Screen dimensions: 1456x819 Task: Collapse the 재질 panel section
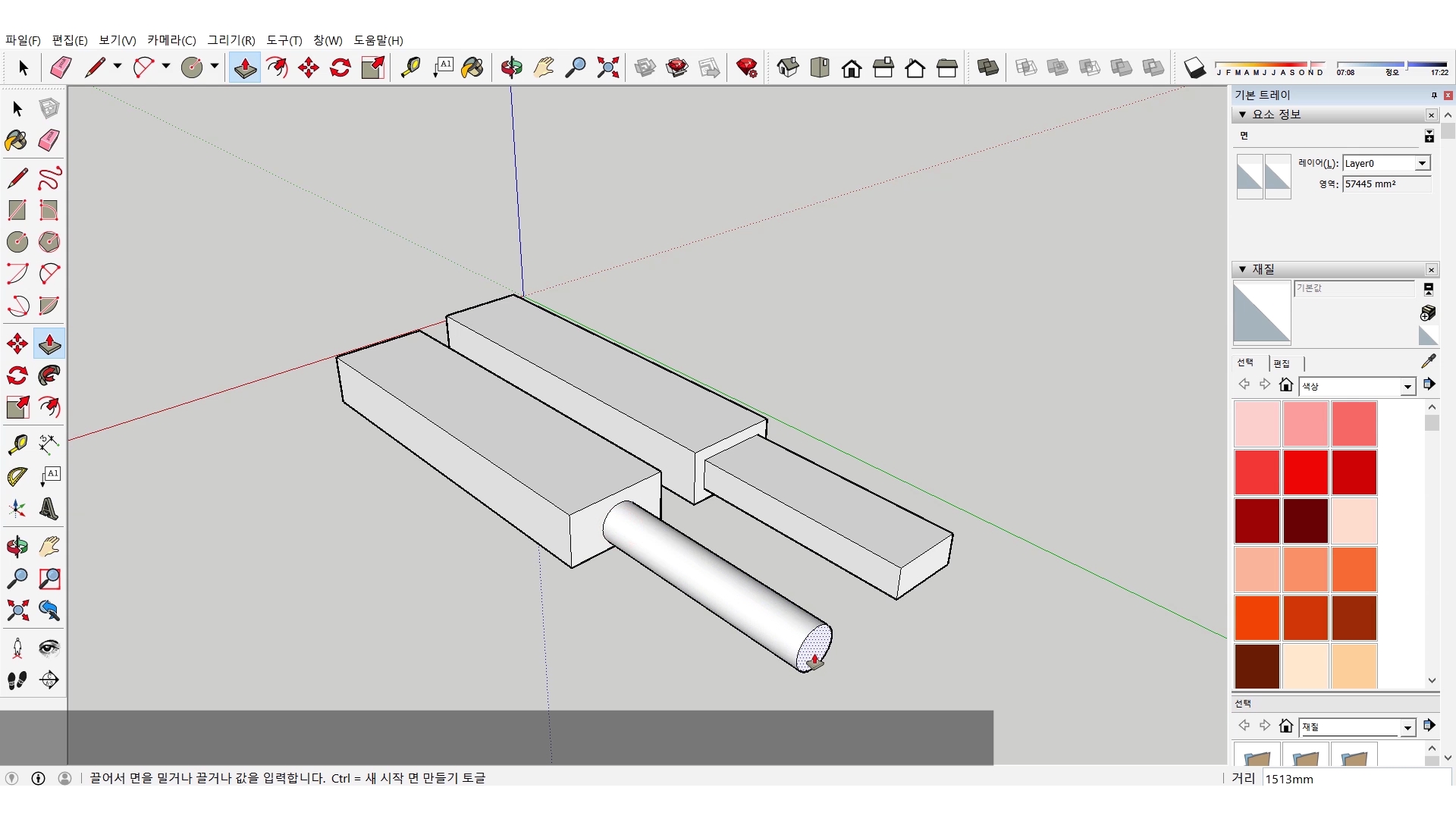(x=1242, y=269)
